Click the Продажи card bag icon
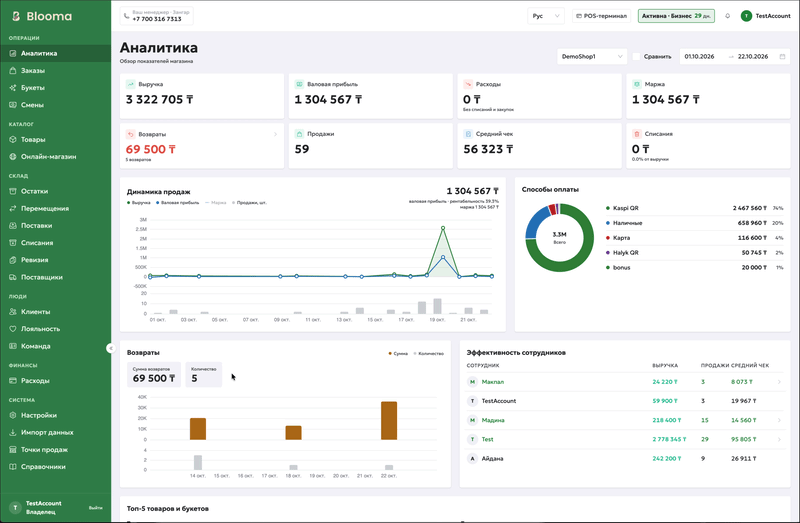Image resolution: width=800 pixels, height=523 pixels. [x=299, y=134]
